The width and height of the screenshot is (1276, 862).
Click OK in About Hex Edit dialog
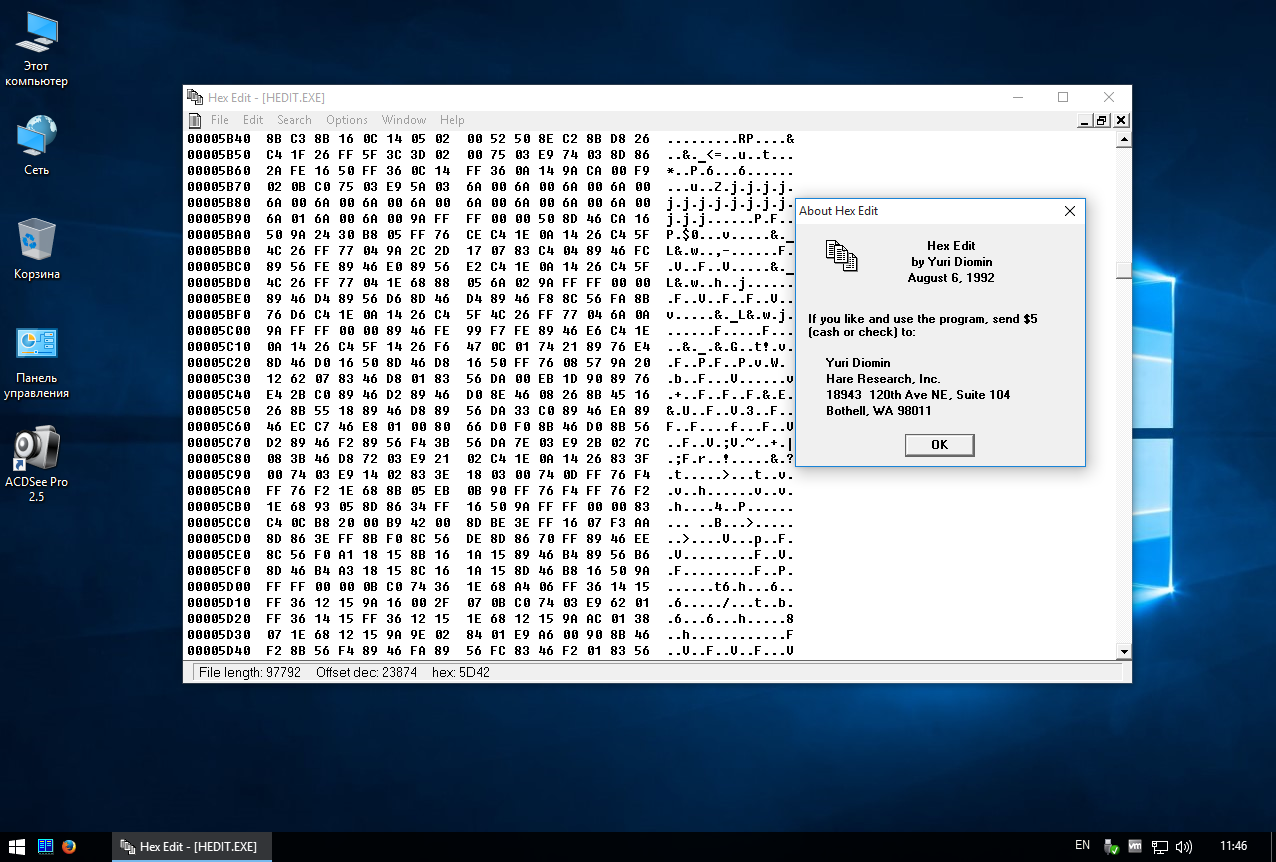[939, 445]
